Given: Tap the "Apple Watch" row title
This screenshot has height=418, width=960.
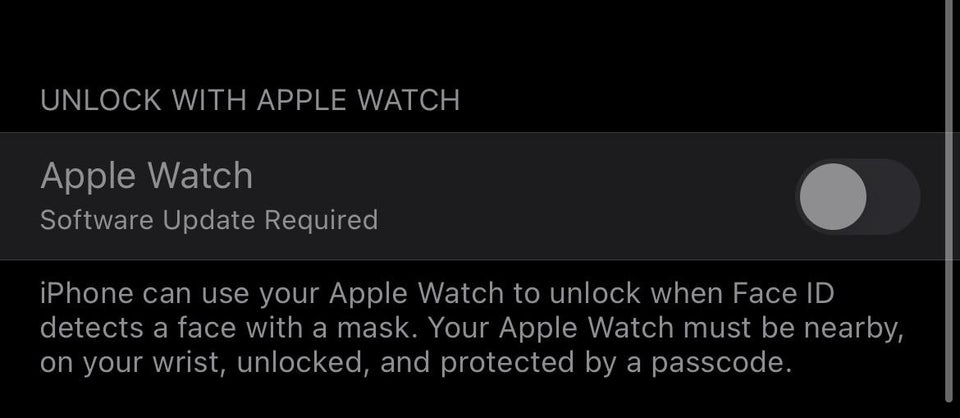Looking at the screenshot, I should (x=146, y=176).
